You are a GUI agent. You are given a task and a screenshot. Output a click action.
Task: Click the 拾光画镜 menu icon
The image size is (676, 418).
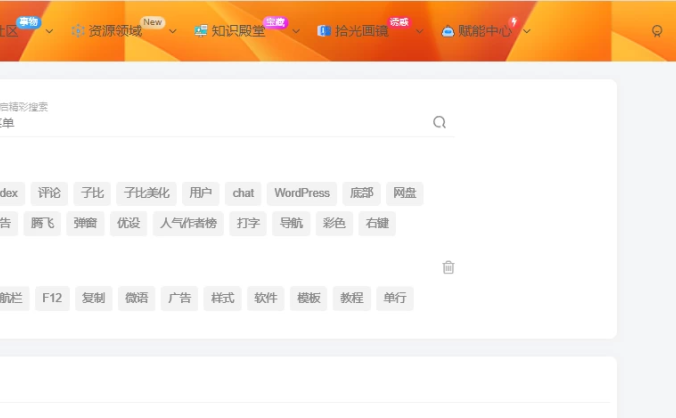pos(324,31)
